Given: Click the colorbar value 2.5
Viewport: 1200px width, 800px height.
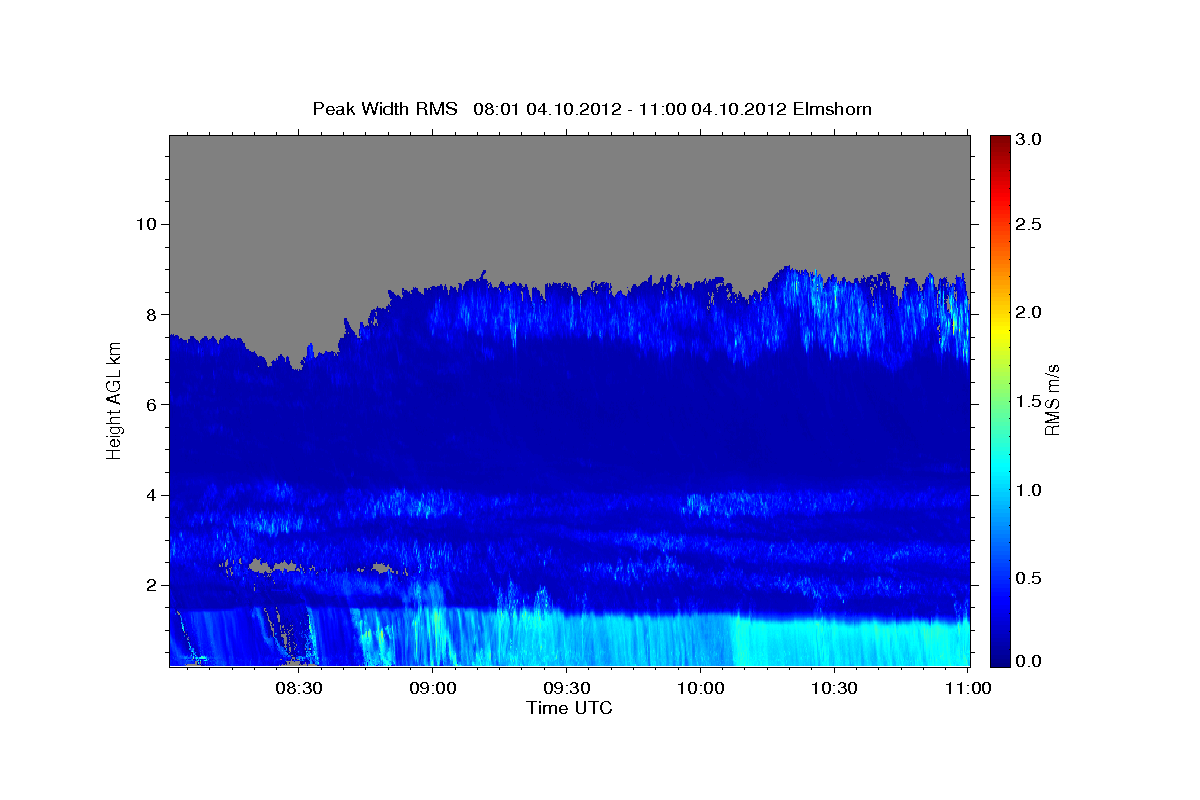Looking at the screenshot, I should (1029, 225).
